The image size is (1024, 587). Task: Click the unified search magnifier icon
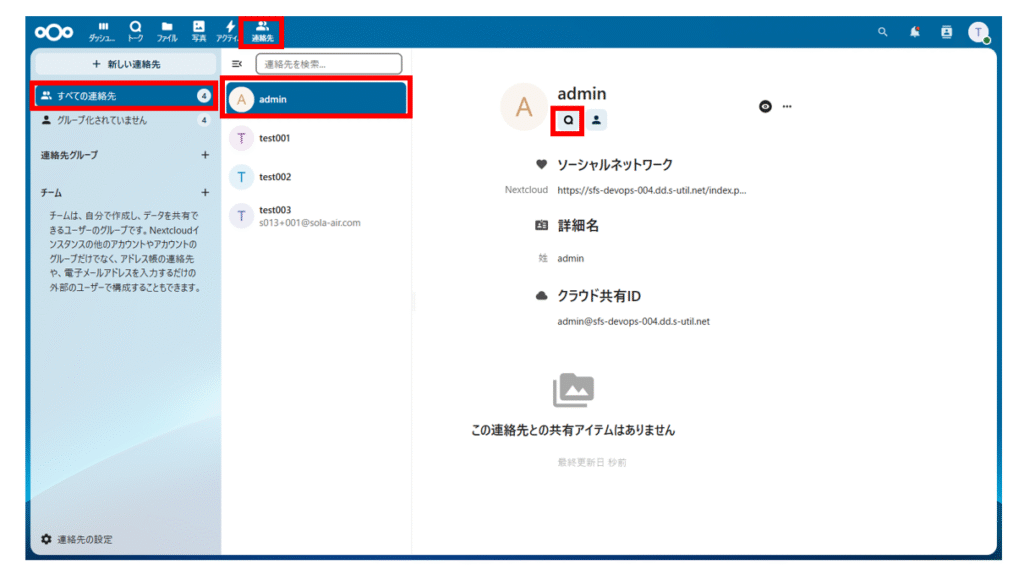point(882,32)
